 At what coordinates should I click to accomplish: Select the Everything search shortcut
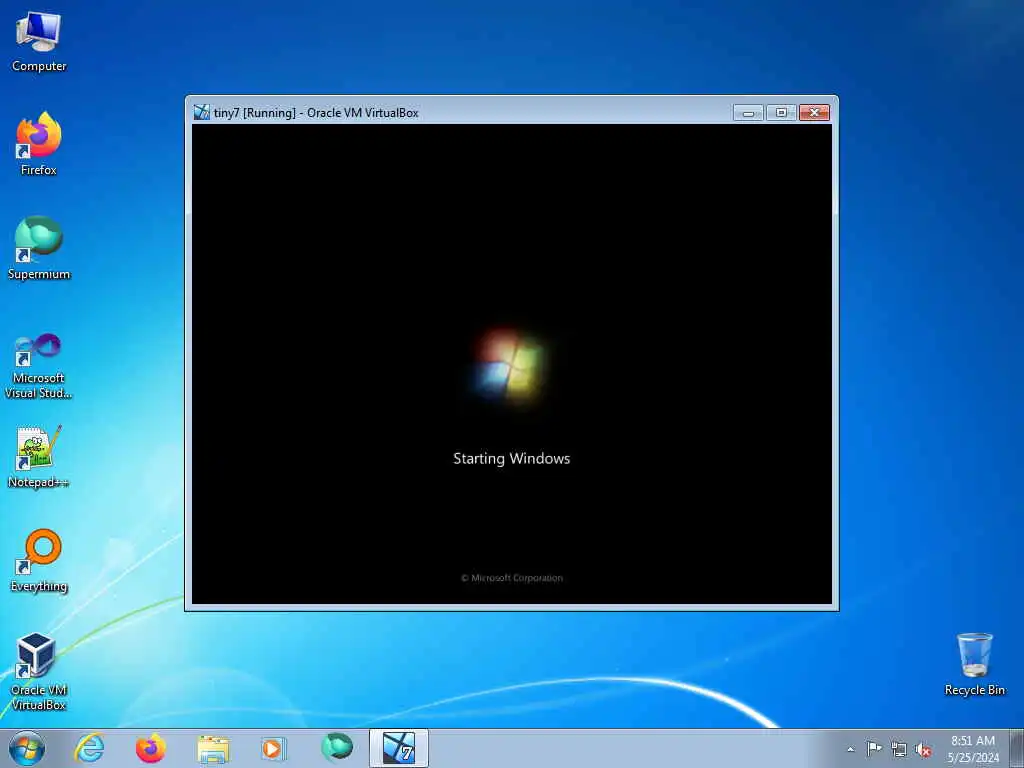(x=39, y=560)
